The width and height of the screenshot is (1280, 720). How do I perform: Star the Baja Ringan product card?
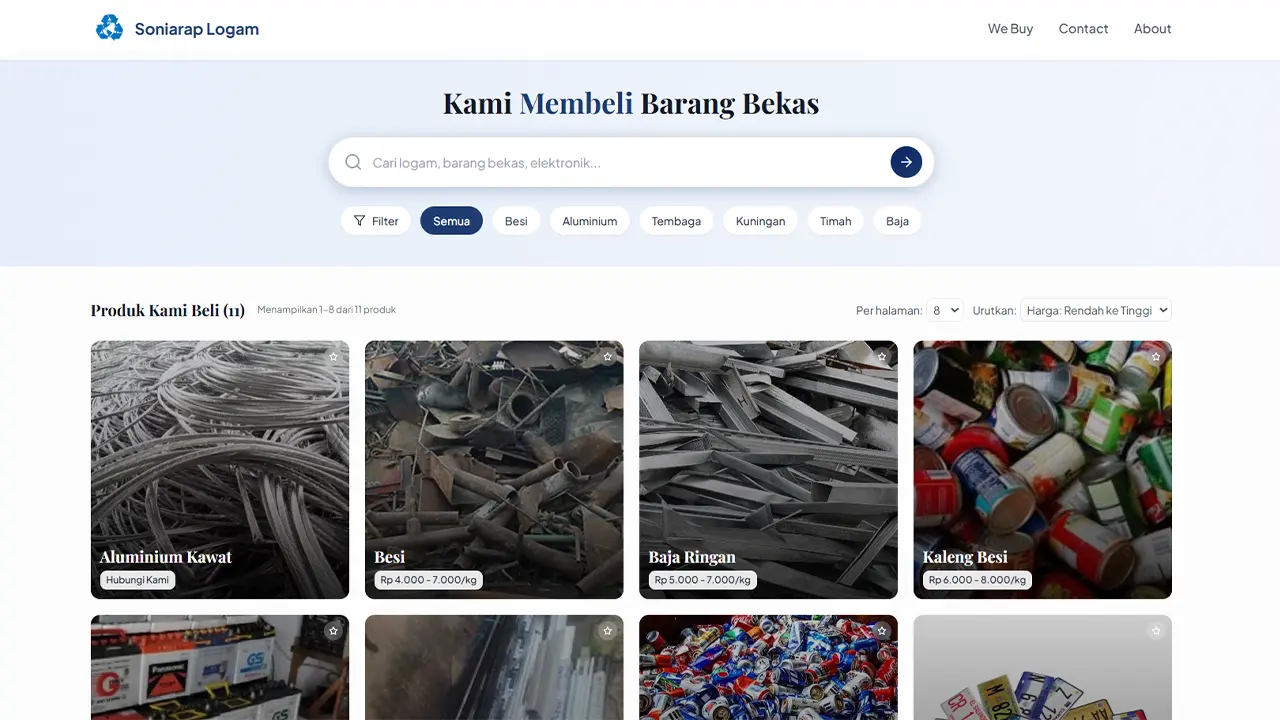coord(881,357)
